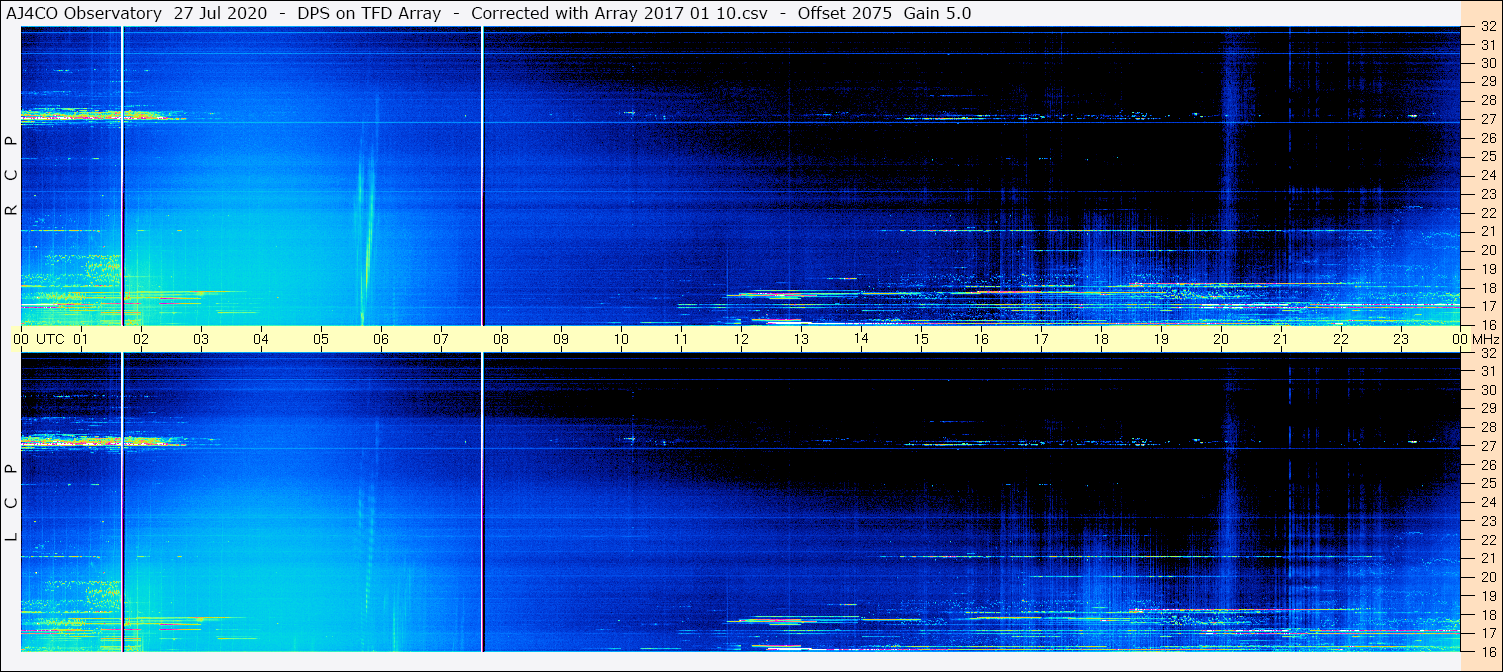Image resolution: width=1503 pixels, height=672 pixels.
Task: Click the "08" hour mark on time axis
Action: coord(501,339)
